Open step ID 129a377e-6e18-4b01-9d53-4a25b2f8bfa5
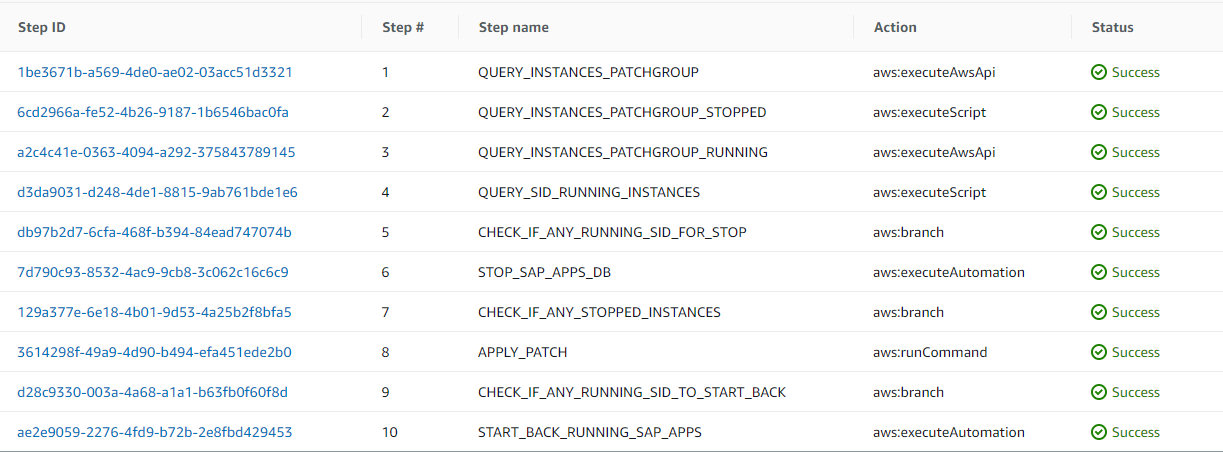The height and width of the screenshot is (452, 1223). point(155,312)
